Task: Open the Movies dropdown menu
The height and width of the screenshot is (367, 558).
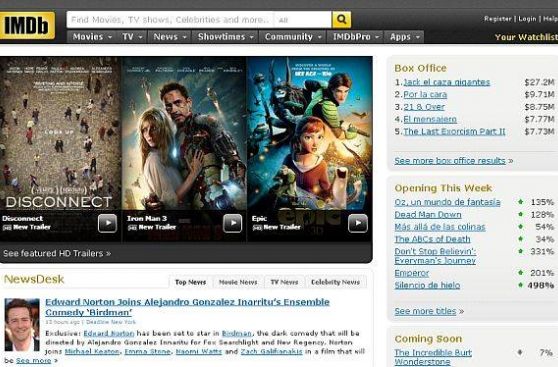Action: tap(92, 37)
